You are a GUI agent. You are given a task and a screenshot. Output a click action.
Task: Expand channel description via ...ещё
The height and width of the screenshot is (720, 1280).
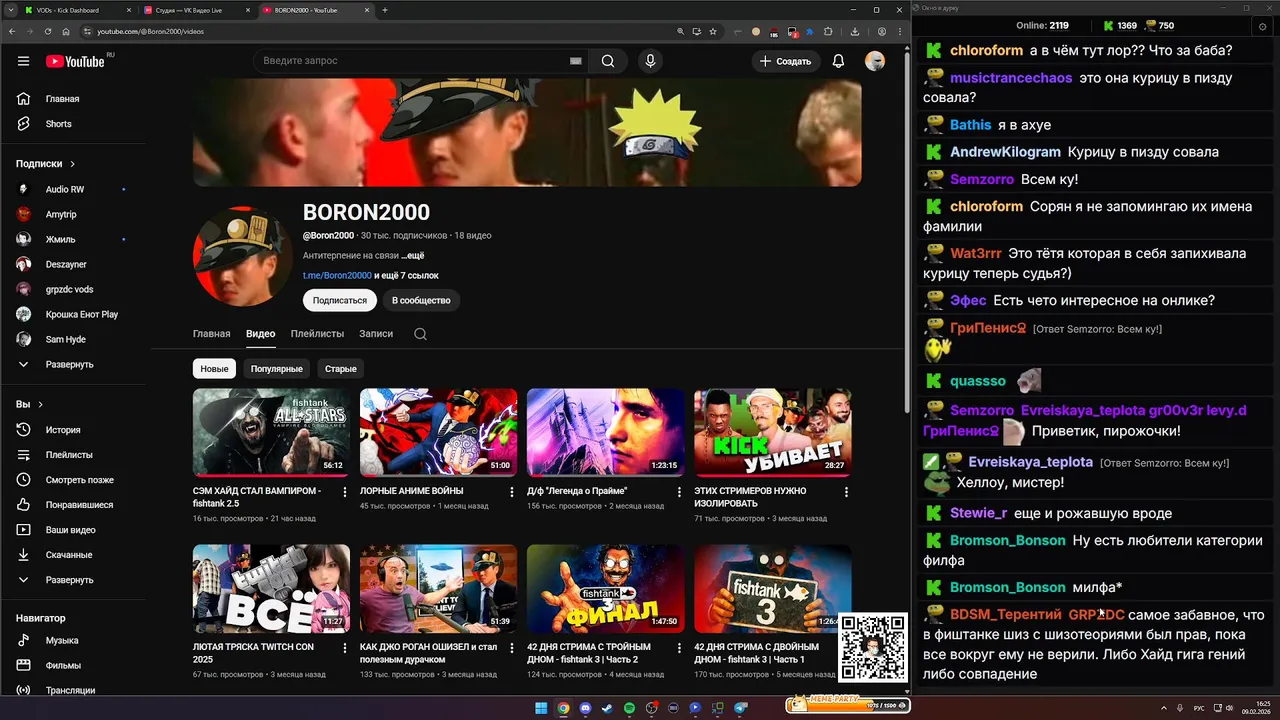413,256
